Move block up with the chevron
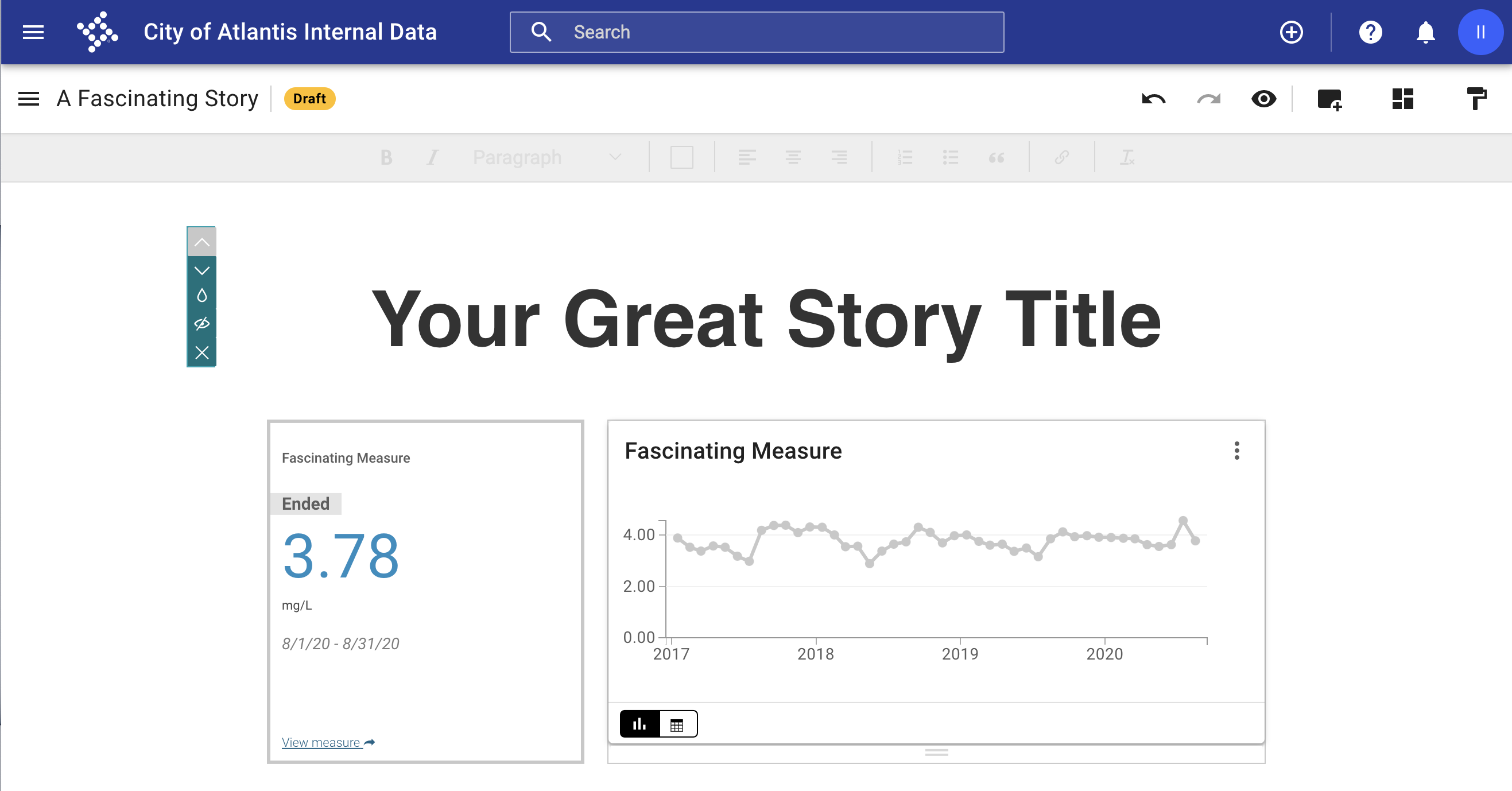The width and height of the screenshot is (1512, 791). tap(201, 242)
